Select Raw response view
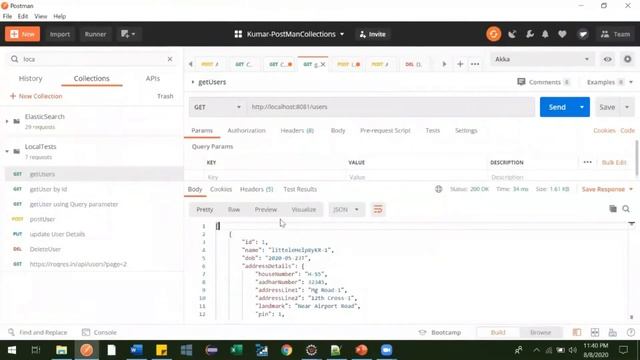This screenshot has height=360, width=640. tap(234, 209)
